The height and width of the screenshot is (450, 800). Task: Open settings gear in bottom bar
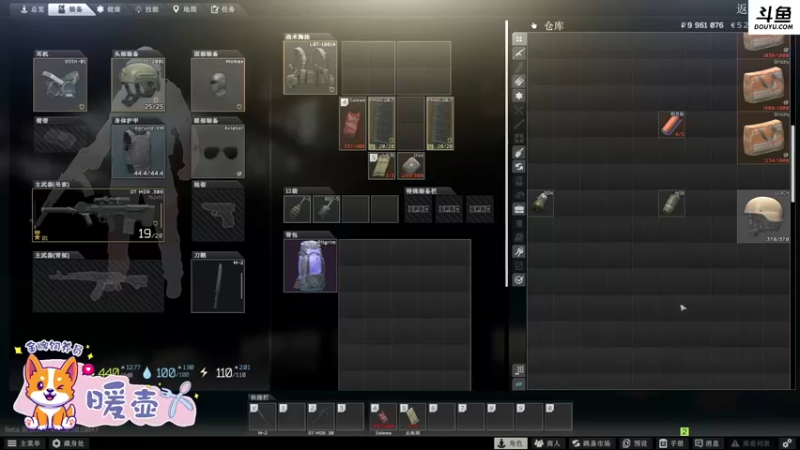(x=787, y=443)
